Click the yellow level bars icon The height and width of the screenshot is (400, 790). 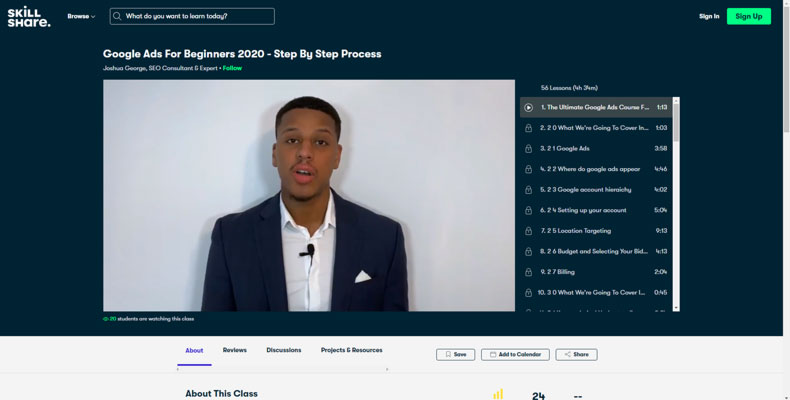click(x=498, y=394)
